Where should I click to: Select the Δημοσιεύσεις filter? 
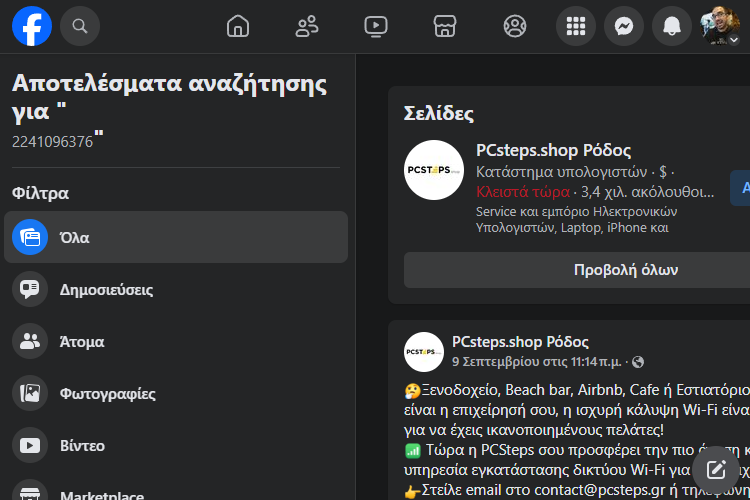coord(176,289)
